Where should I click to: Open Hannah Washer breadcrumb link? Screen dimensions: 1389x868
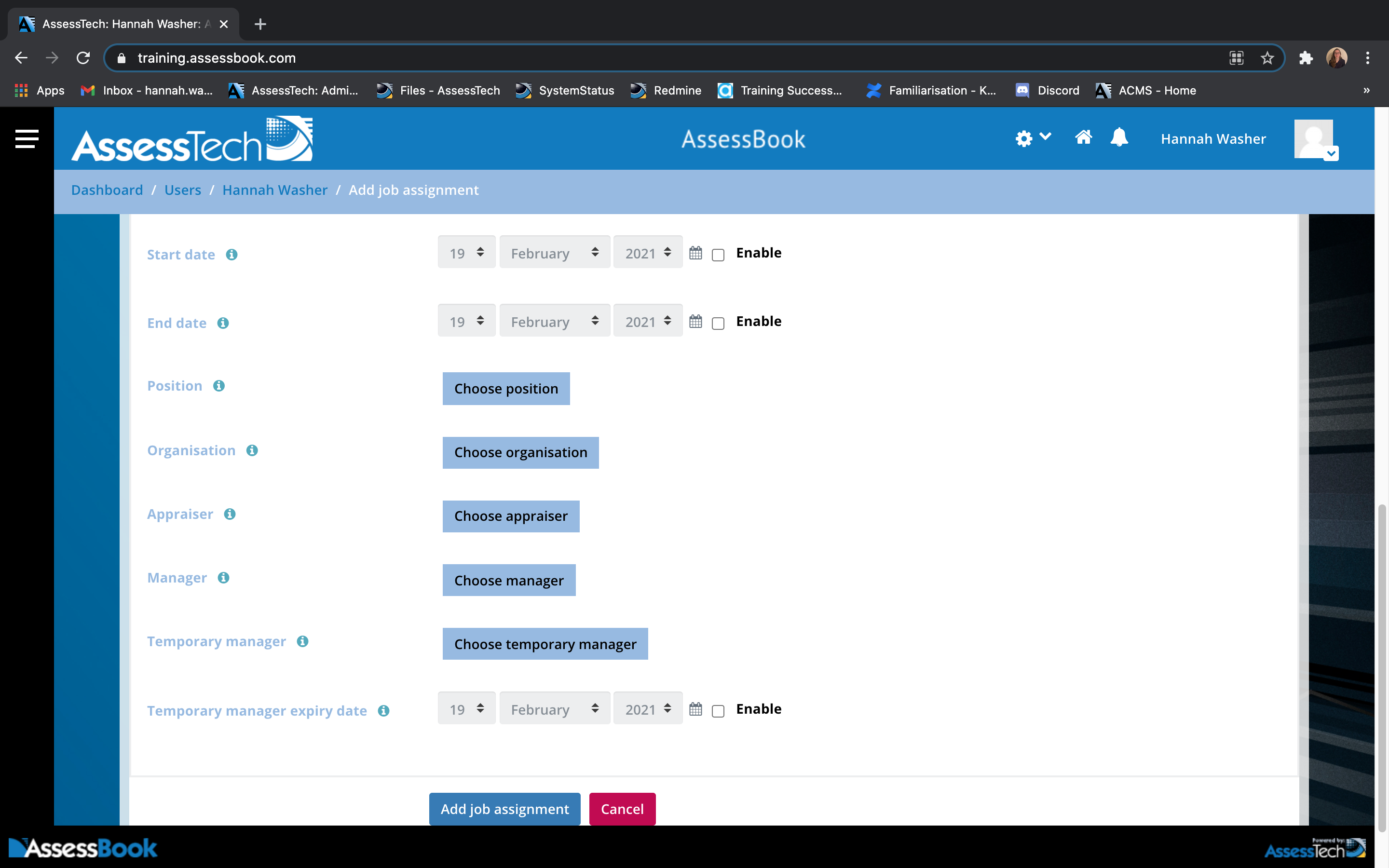[275, 190]
